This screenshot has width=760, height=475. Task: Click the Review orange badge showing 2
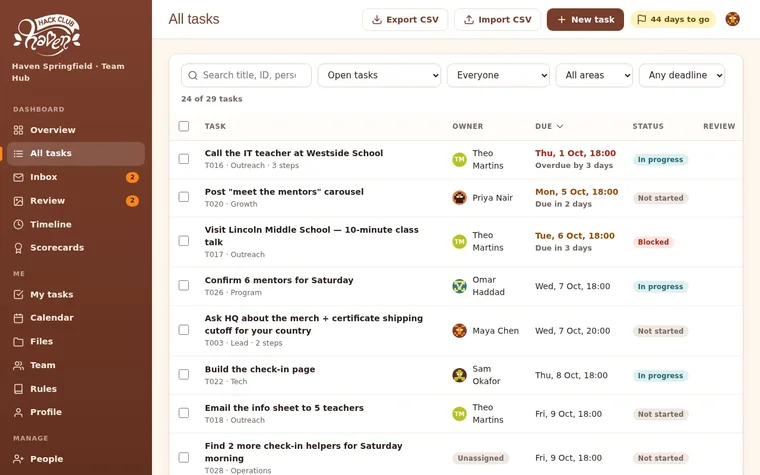pyautogui.click(x=132, y=201)
